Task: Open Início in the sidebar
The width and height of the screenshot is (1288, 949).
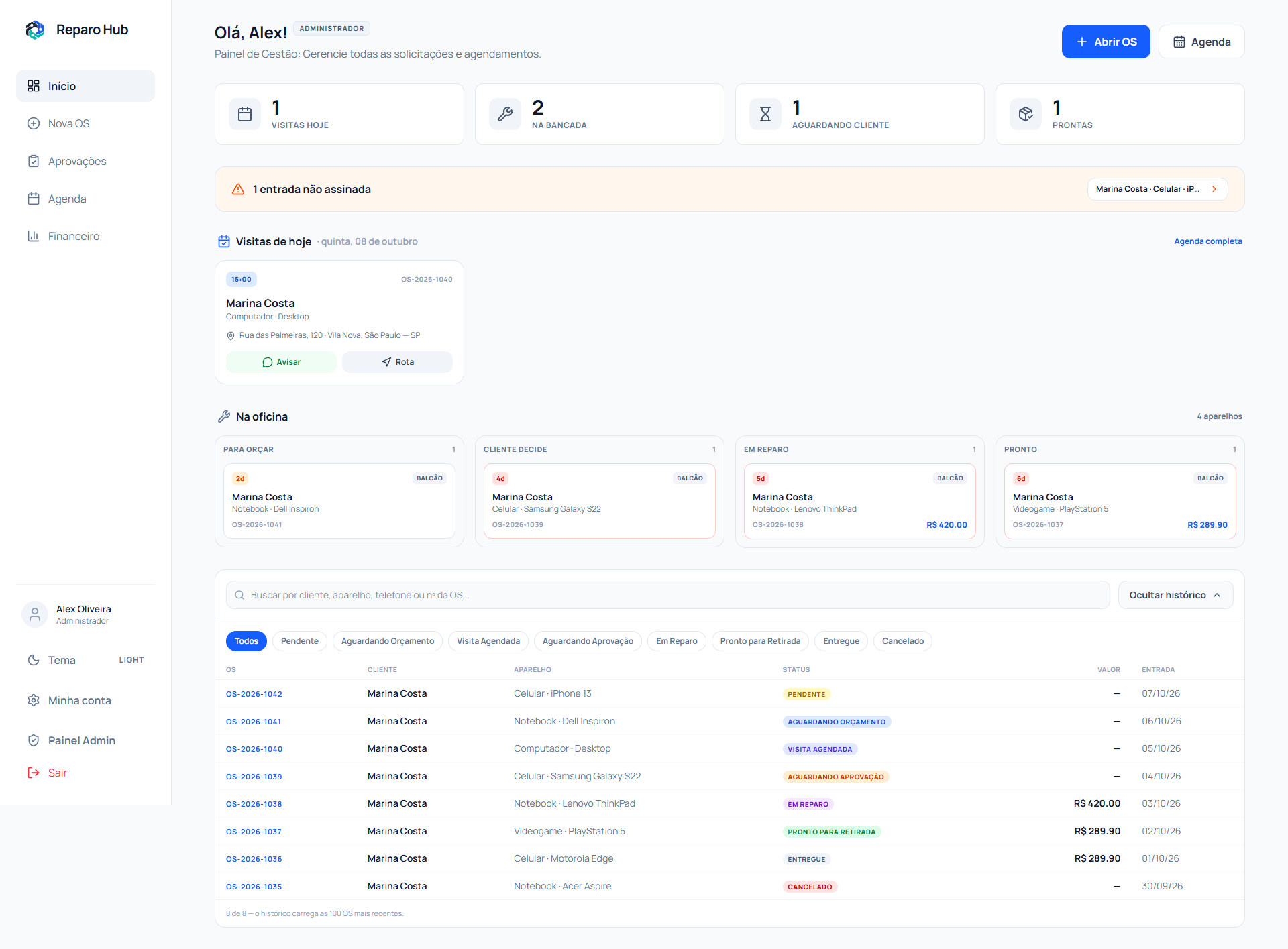Action: (x=85, y=86)
